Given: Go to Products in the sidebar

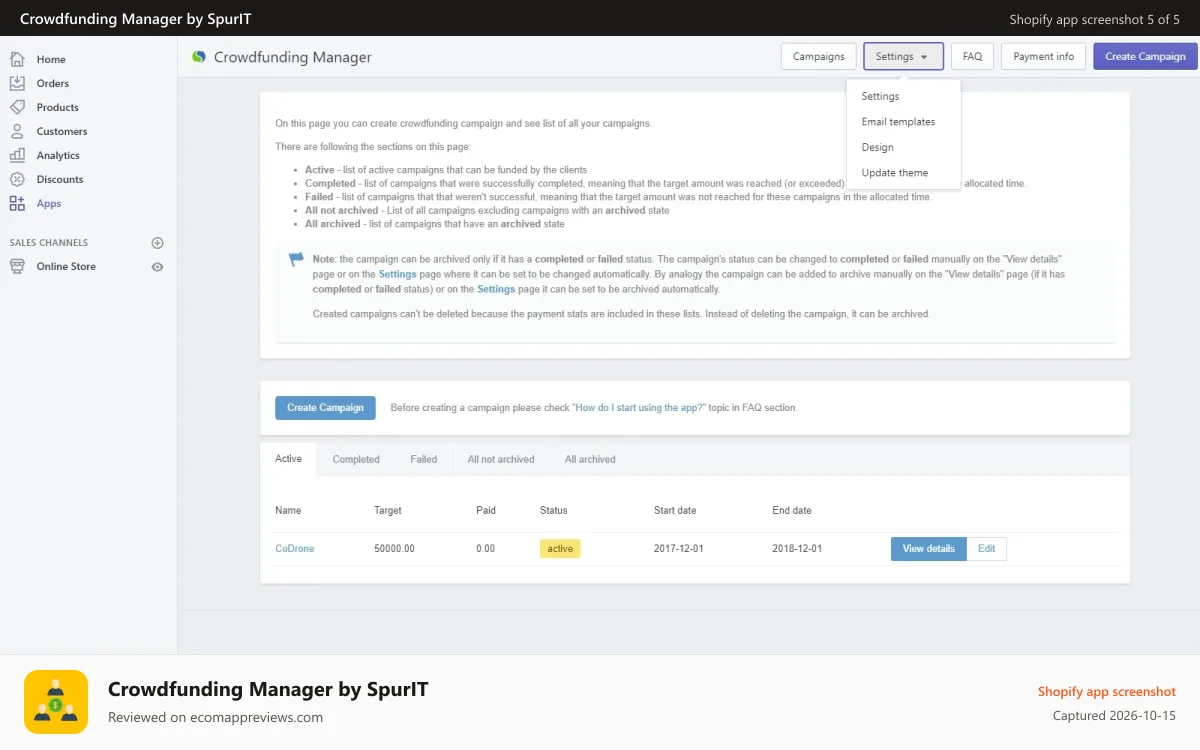Looking at the screenshot, I should 58,107.
